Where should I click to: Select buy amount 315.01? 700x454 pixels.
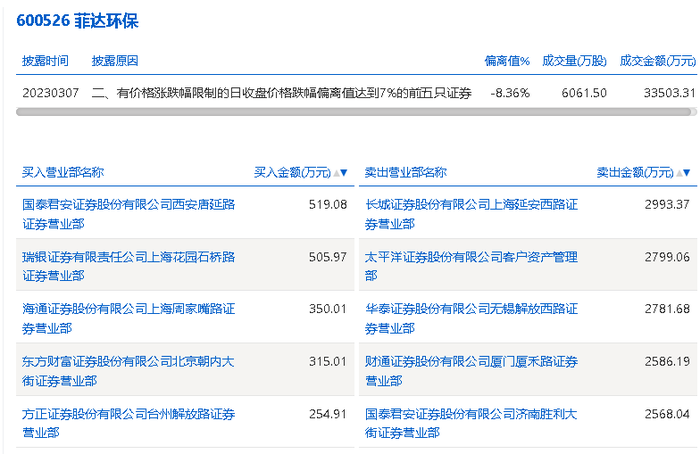(x=328, y=361)
